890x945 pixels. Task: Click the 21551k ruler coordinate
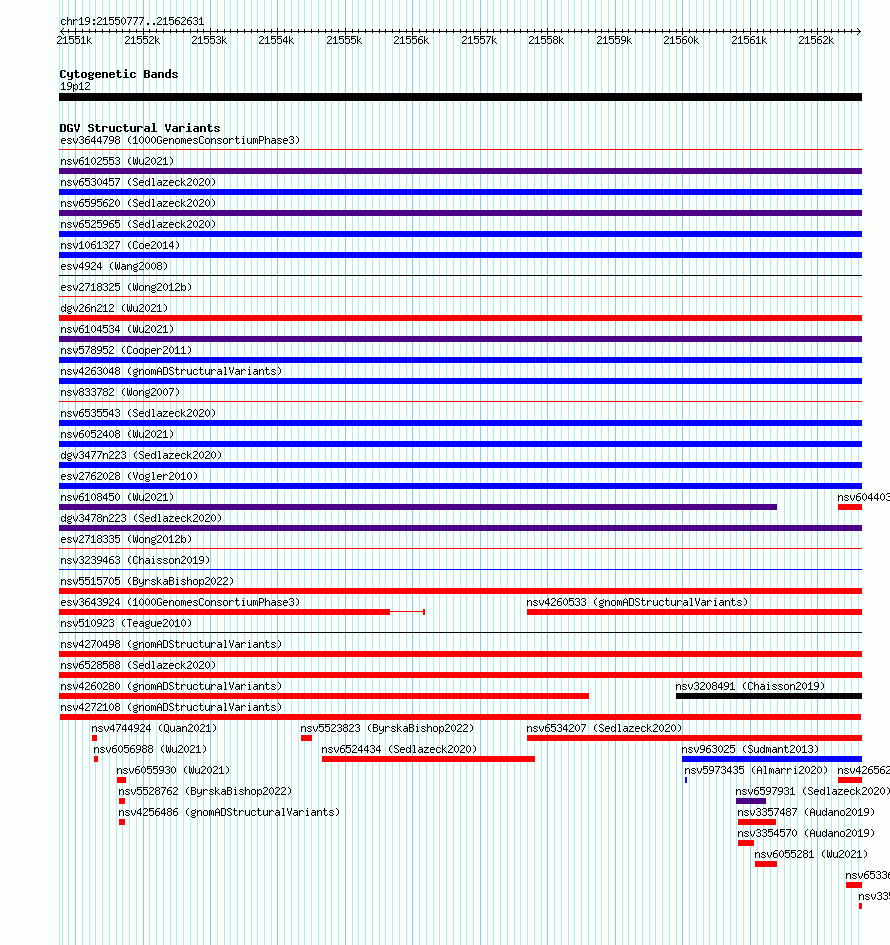(74, 40)
